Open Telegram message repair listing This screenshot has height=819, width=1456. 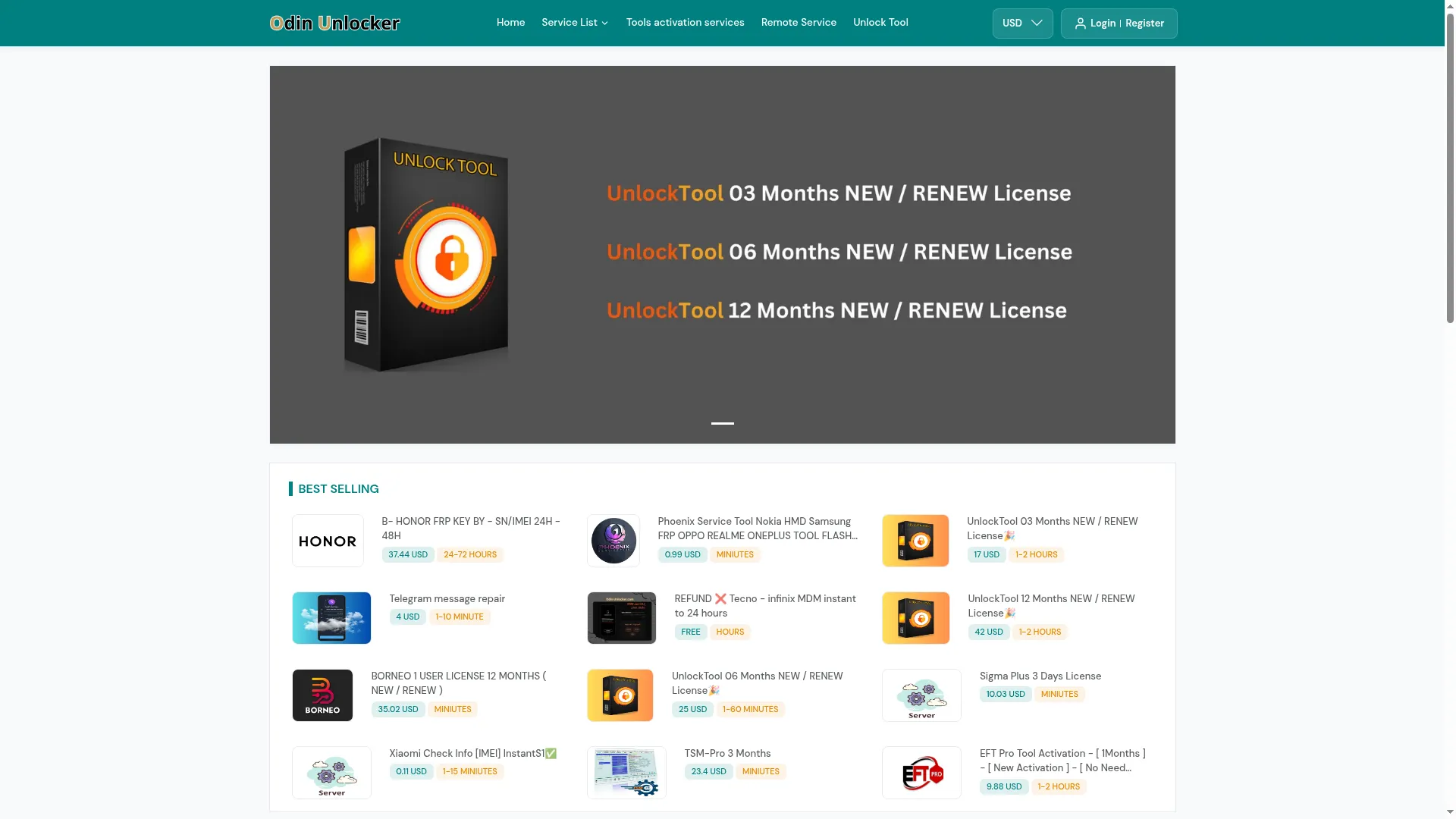point(447,599)
